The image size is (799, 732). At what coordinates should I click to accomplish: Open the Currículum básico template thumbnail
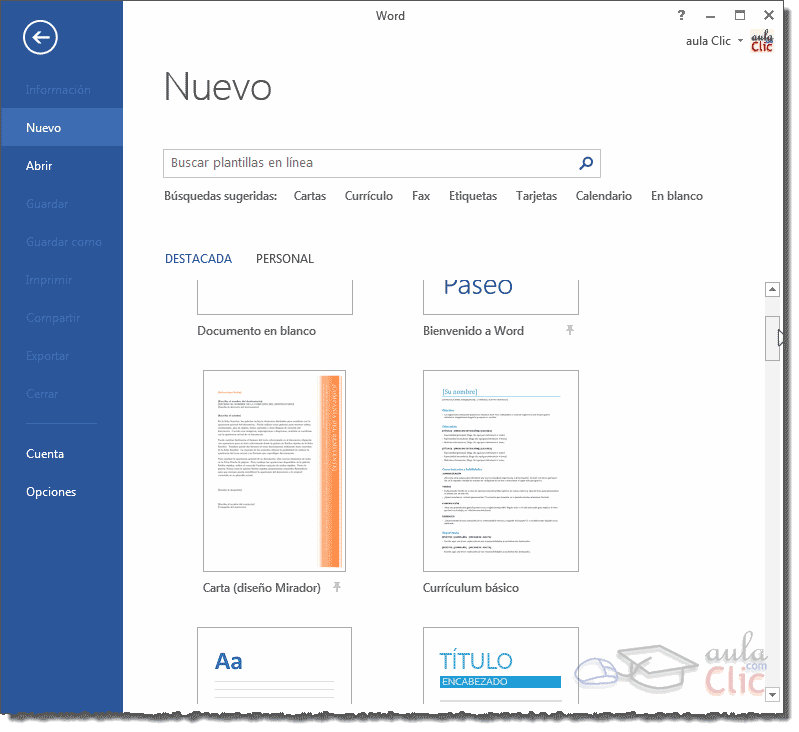click(501, 471)
